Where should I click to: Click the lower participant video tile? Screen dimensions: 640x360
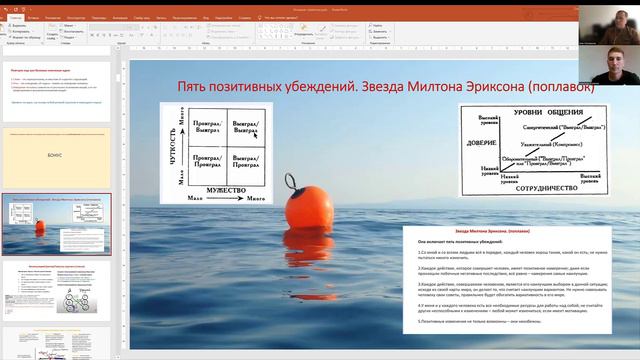pos(609,65)
